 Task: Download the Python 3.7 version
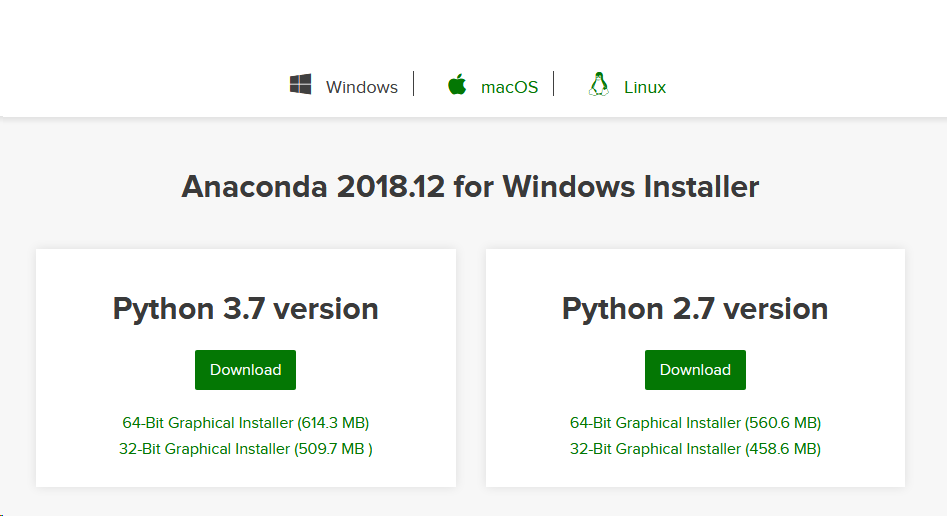(245, 370)
